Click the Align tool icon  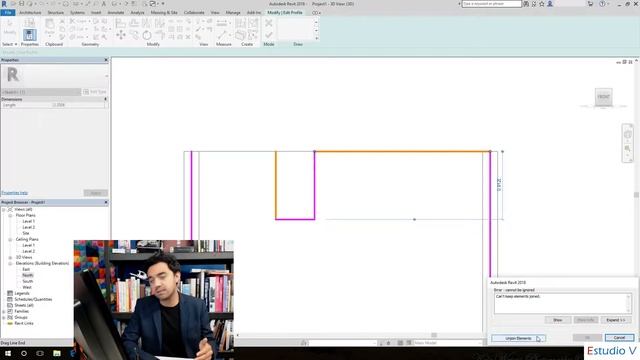[x=121, y=23]
